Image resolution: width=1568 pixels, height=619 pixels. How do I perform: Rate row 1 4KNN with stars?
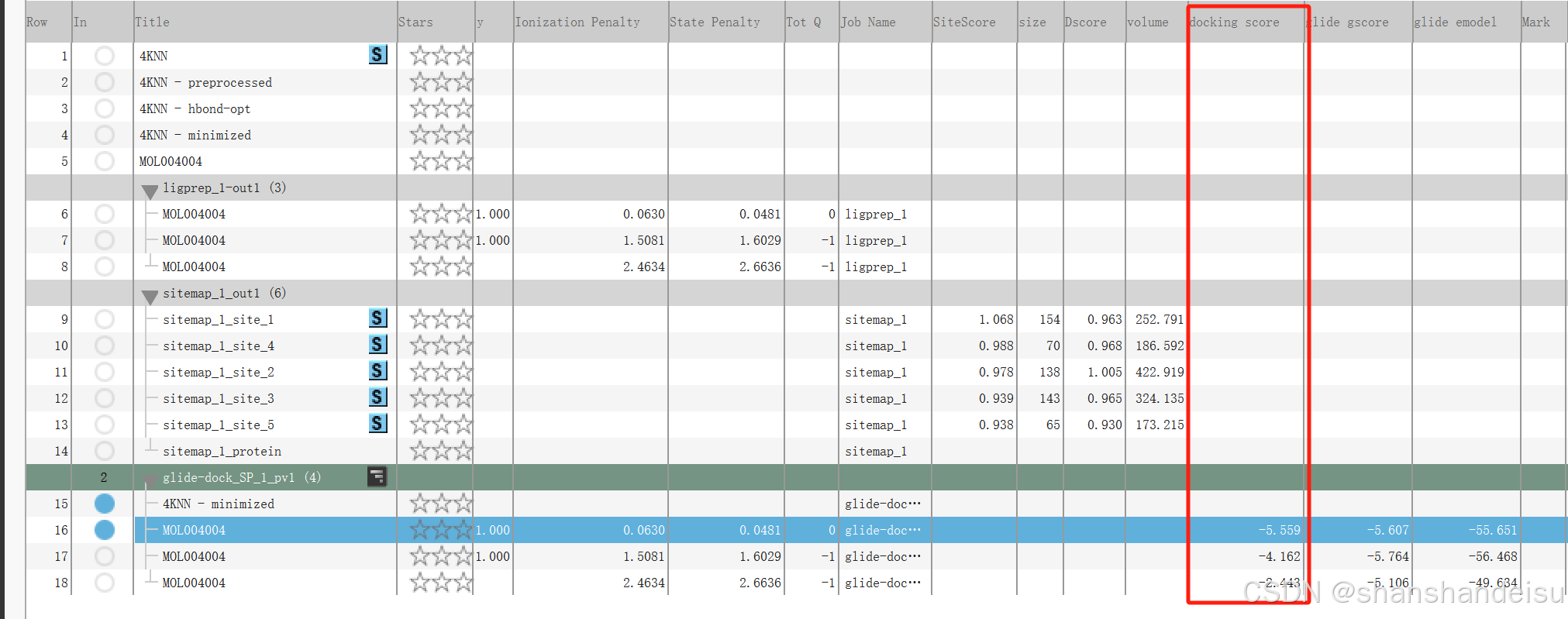point(441,56)
